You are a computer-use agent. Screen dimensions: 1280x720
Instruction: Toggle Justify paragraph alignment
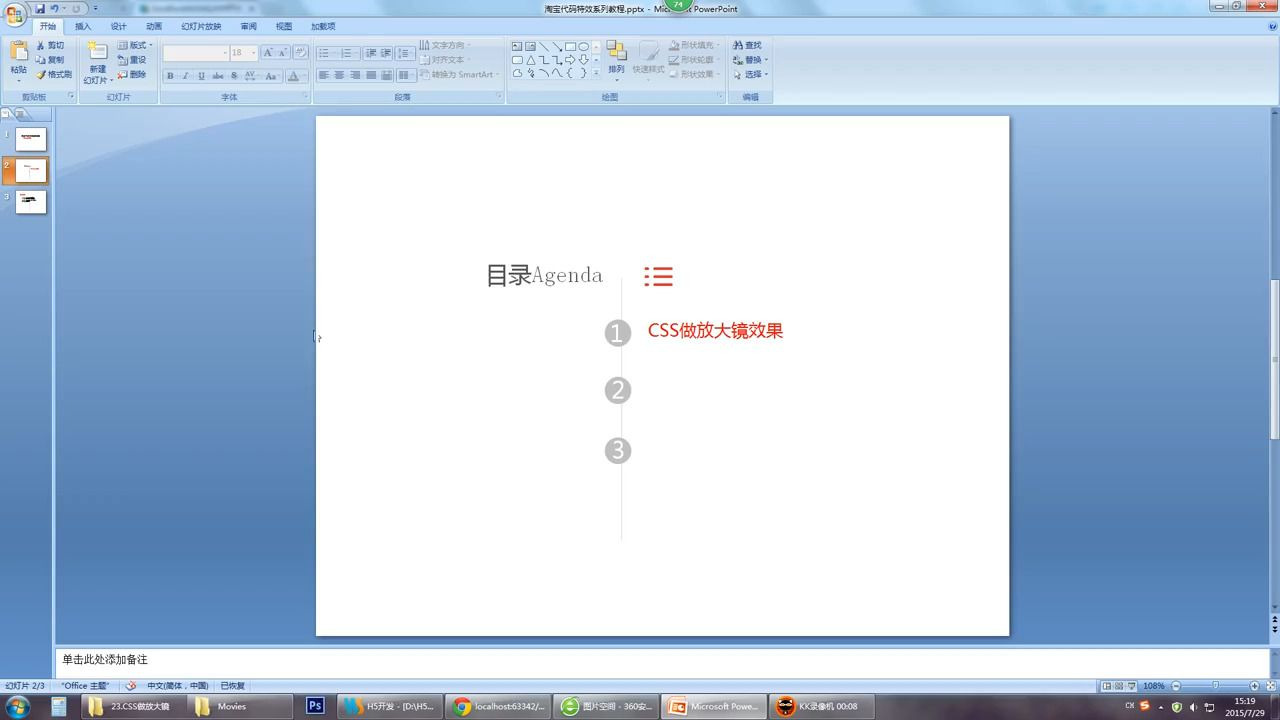click(x=371, y=75)
